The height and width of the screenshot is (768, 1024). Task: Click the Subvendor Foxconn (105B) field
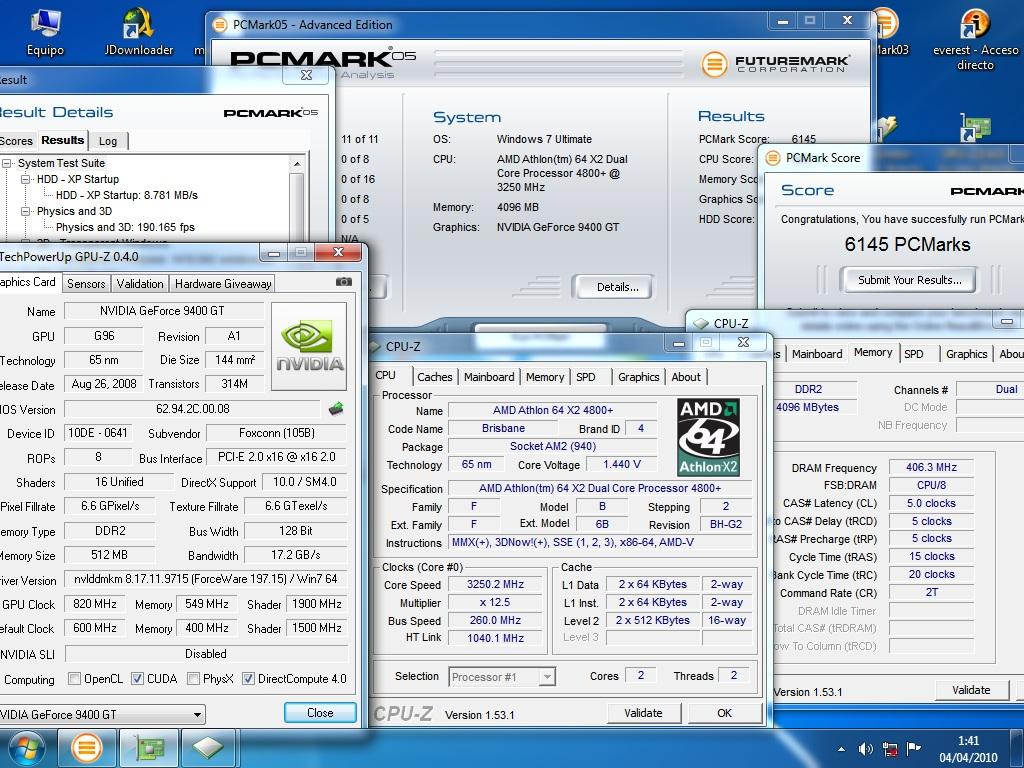tap(277, 433)
